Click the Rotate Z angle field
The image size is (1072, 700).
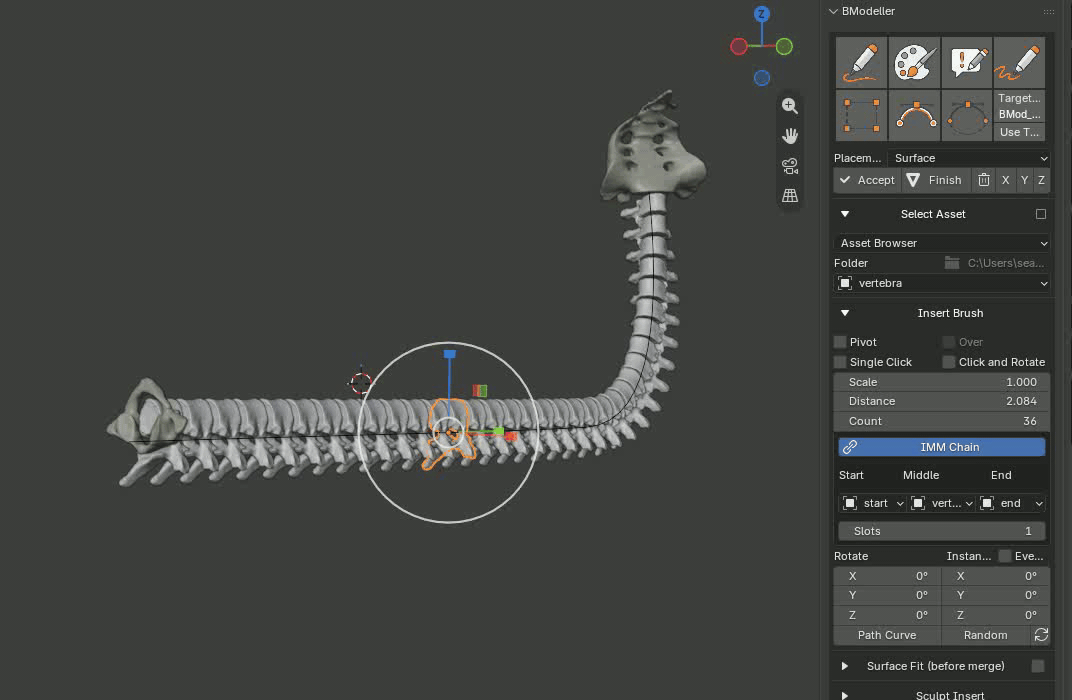pos(887,615)
